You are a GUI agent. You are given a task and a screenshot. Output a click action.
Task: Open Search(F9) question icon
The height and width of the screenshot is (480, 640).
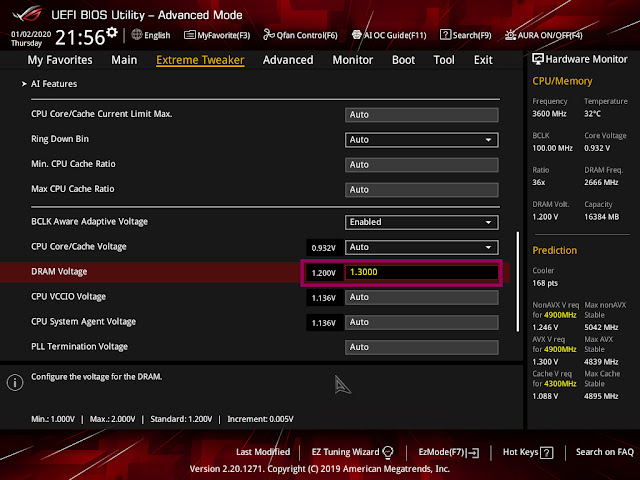click(x=445, y=35)
